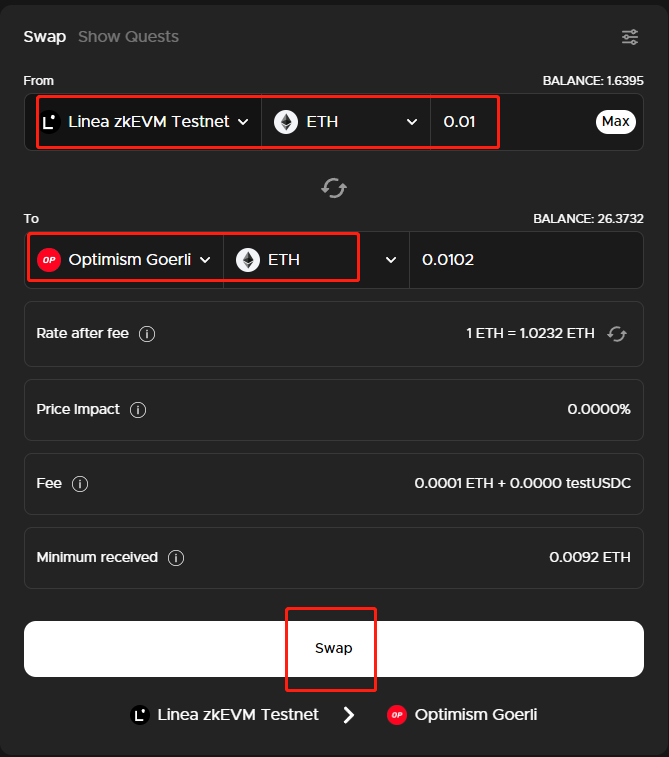Screen dimensions: 669x757
Task: Open the To ETH token dropdown chevron
Action: click(390, 260)
